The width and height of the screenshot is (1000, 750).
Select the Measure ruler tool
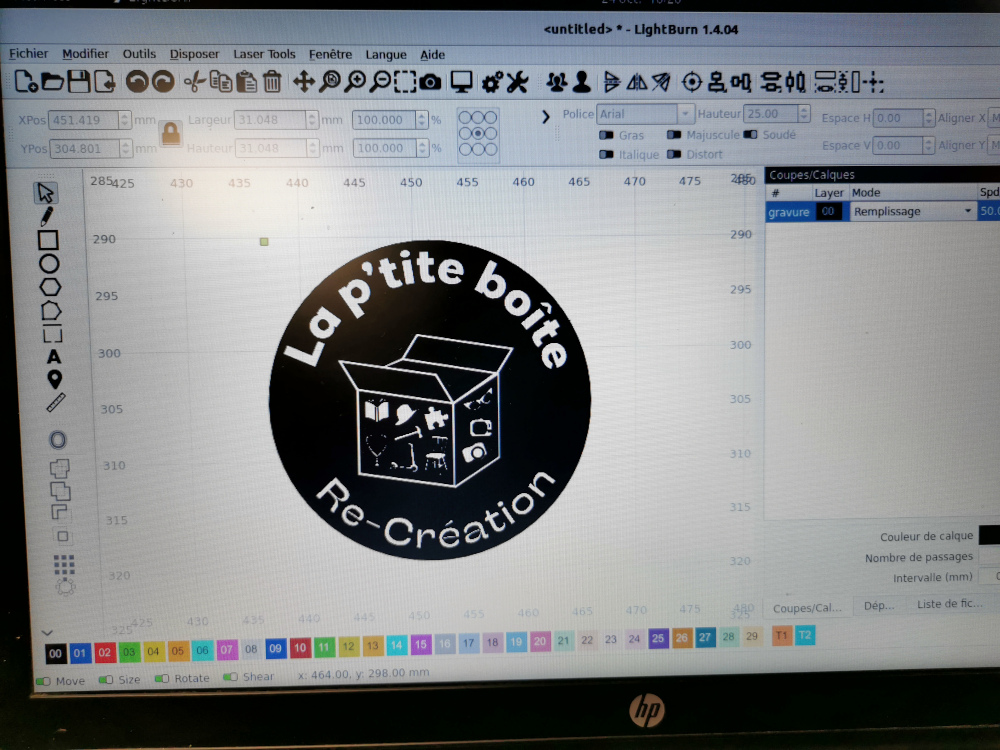[x=56, y=403]
